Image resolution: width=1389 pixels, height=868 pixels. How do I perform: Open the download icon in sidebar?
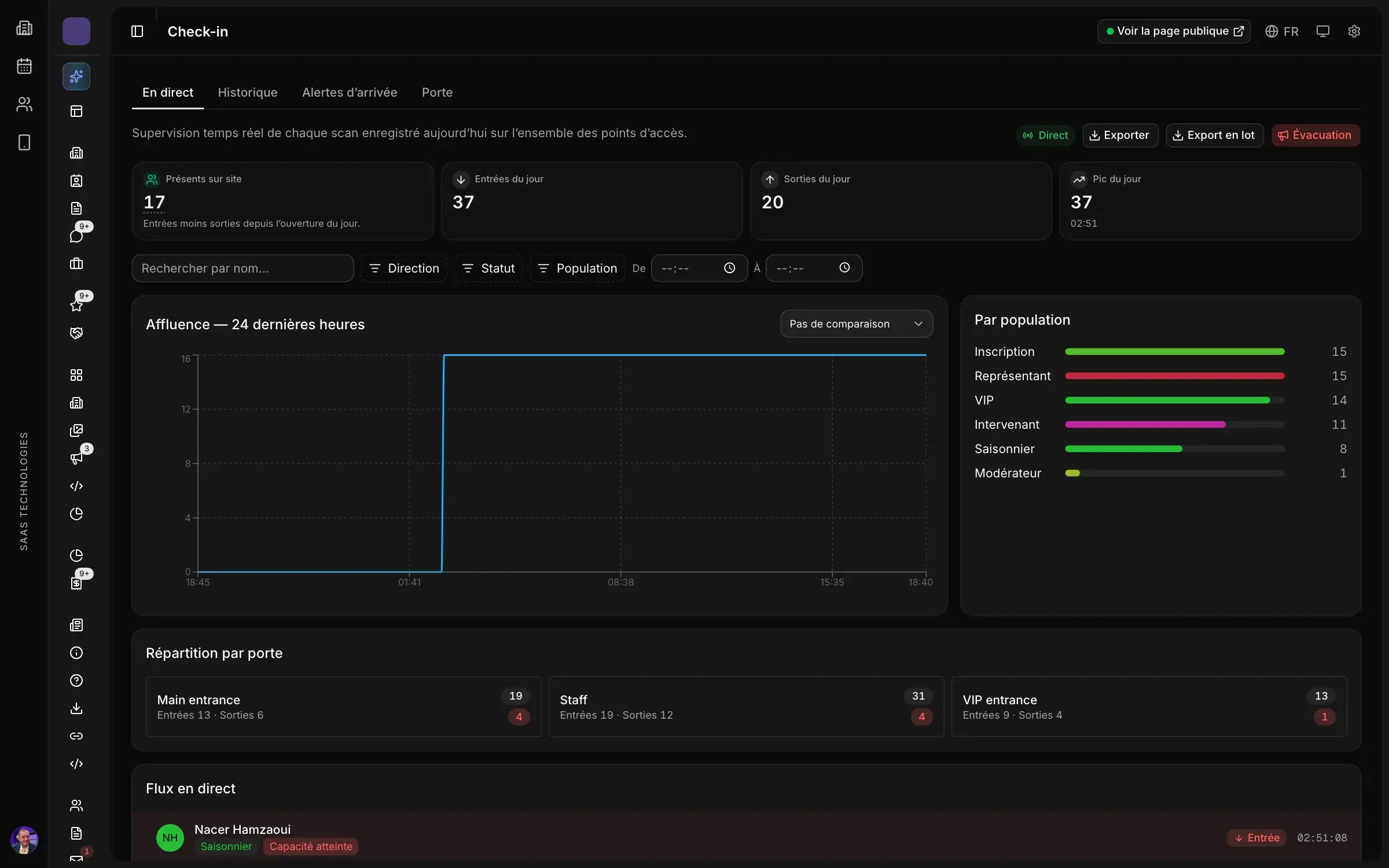click(x=76, y=708)
